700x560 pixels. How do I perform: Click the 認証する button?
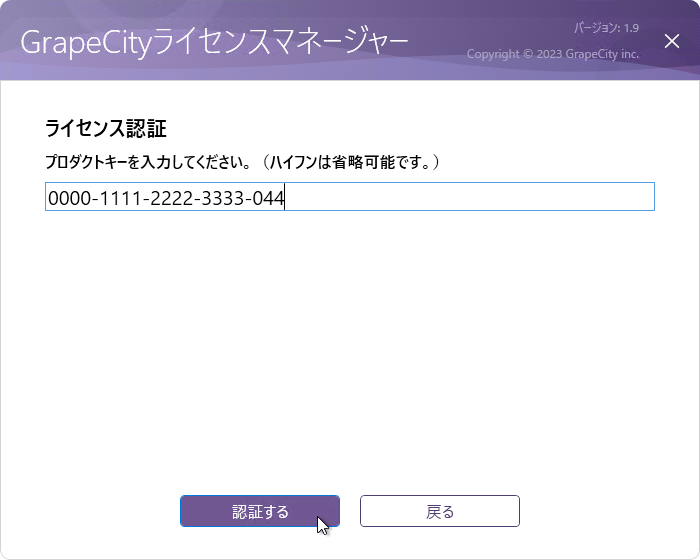260,511
